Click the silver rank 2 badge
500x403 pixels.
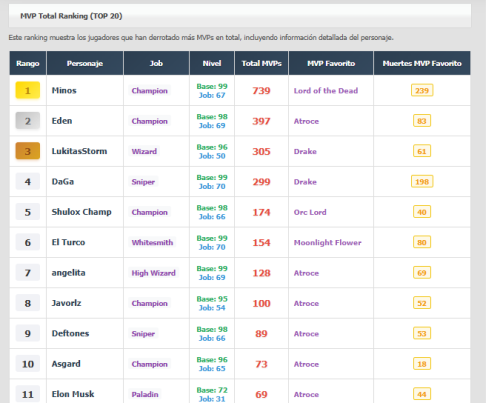(28, 121)
